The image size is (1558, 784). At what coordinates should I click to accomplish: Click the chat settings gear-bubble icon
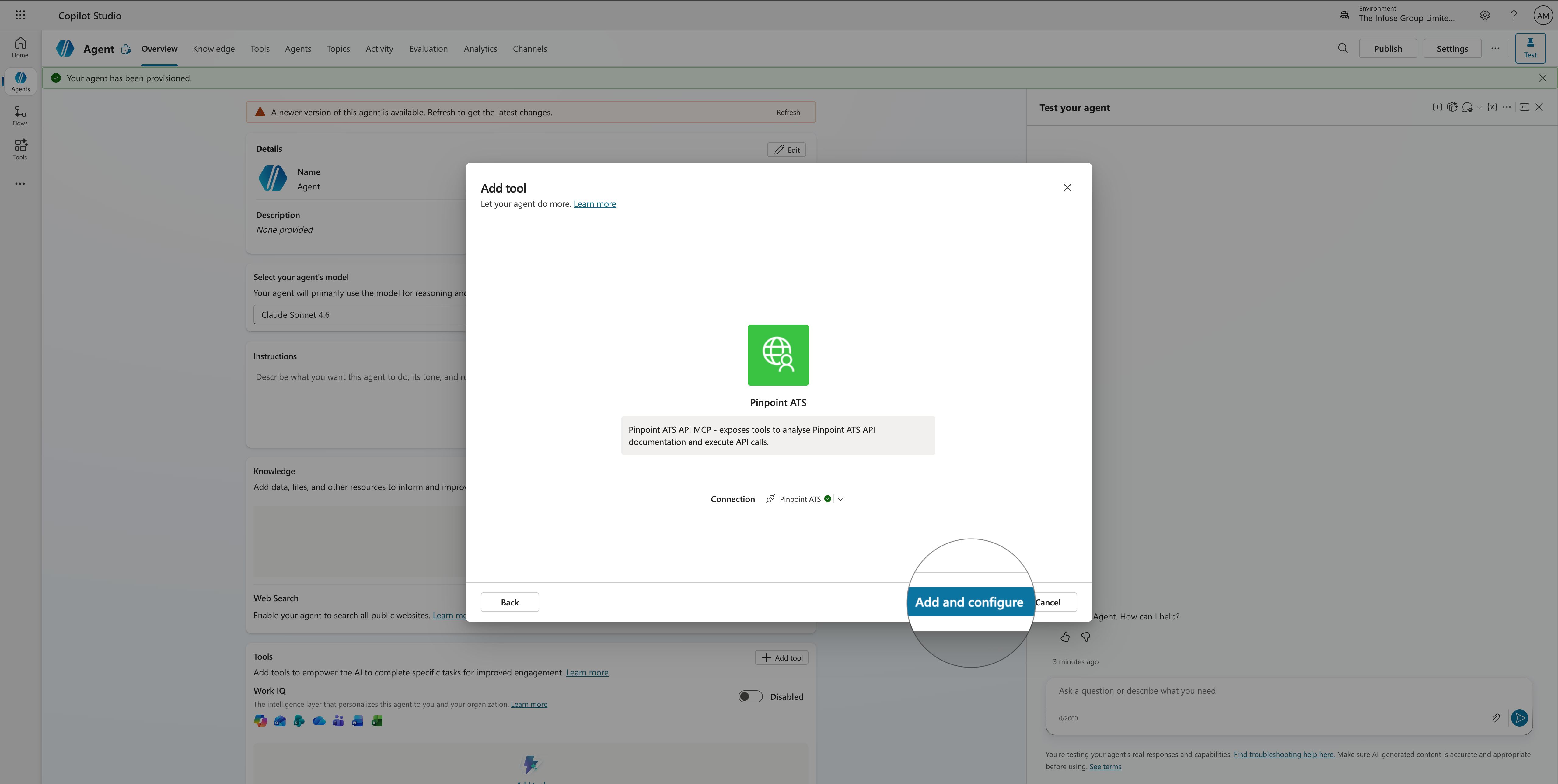tap(1467, 108)
